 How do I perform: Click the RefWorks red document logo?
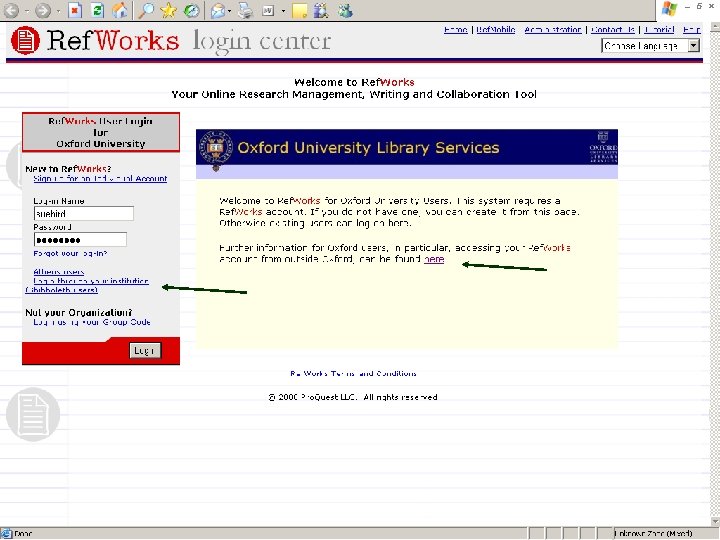[x=25, y=40]
